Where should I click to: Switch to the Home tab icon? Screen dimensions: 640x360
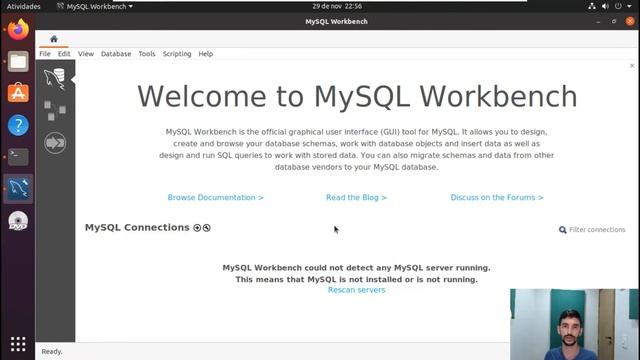click(54, 39)
